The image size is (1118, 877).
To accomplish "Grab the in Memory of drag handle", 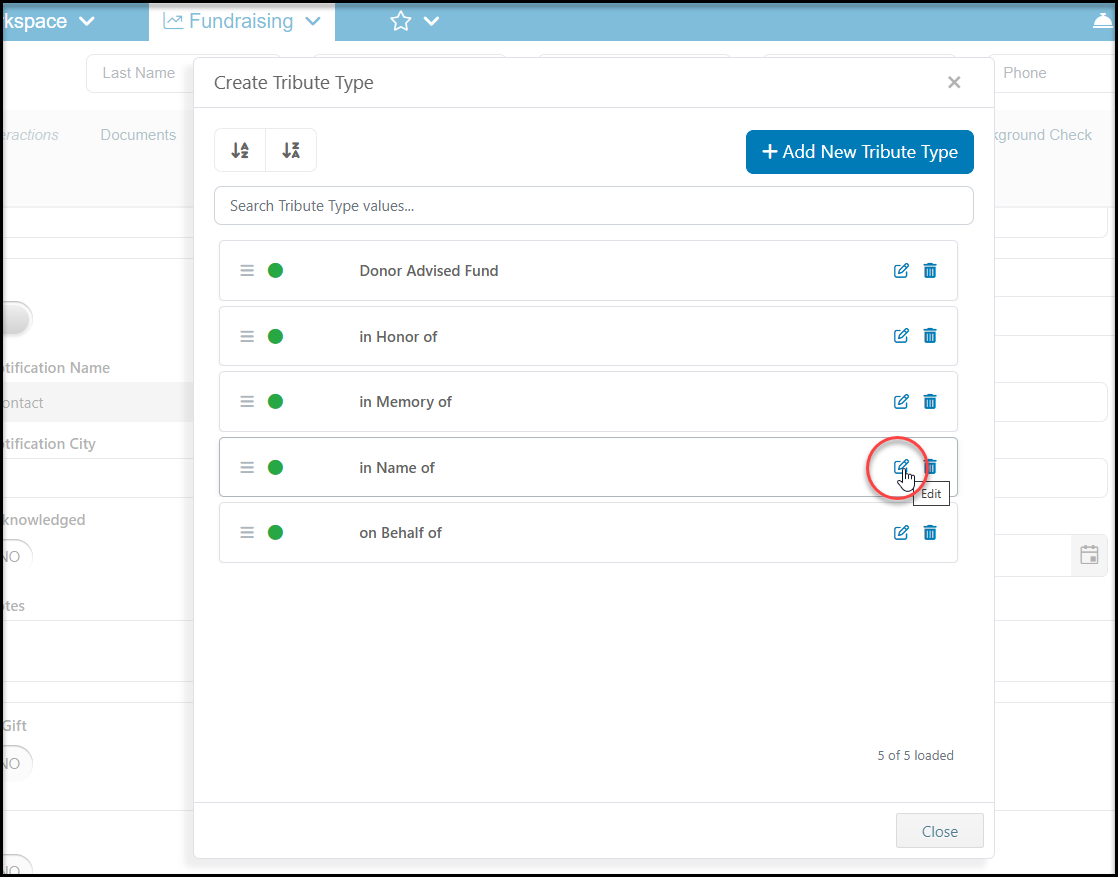I will [247, 401].
